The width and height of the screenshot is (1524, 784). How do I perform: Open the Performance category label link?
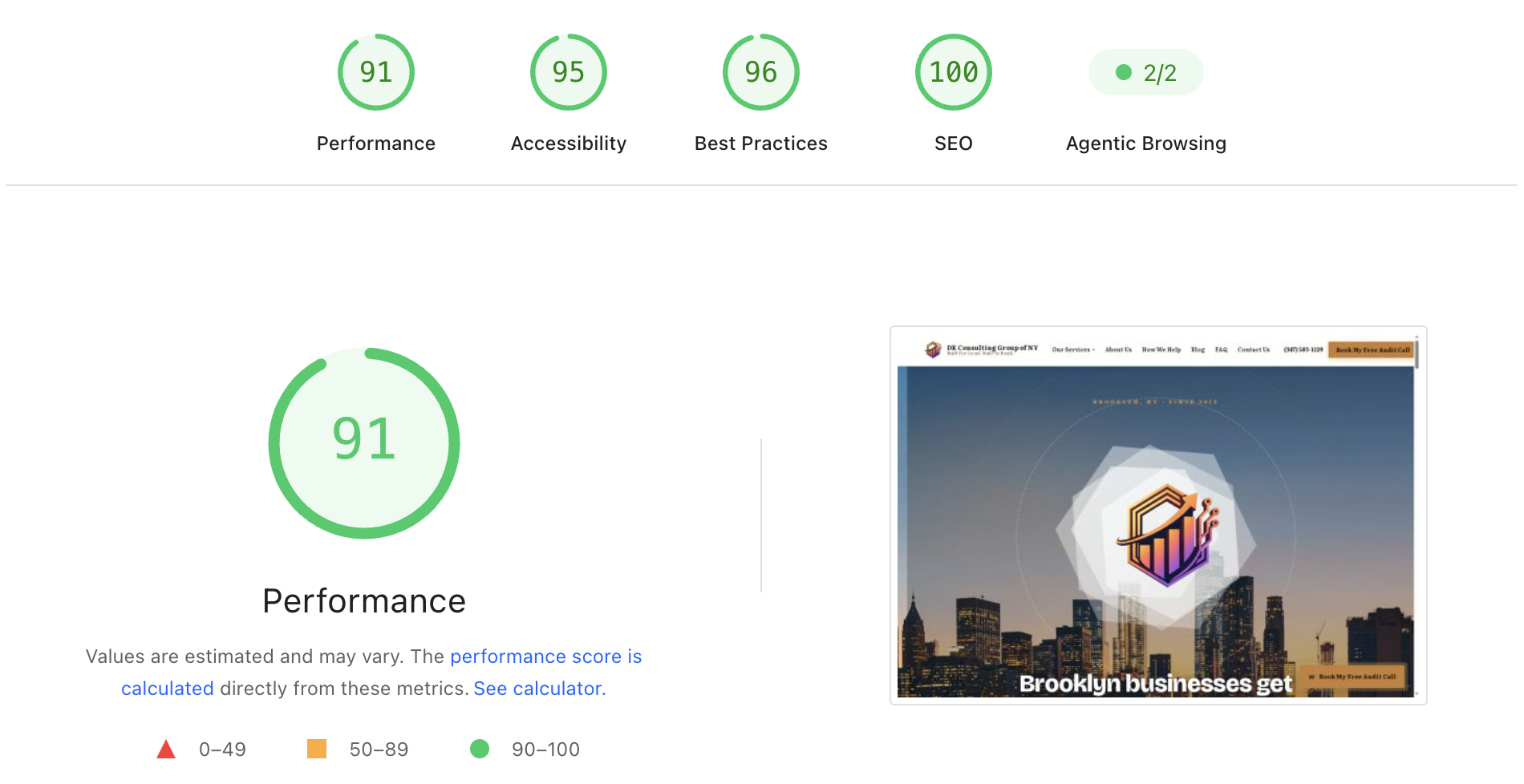coord(376,143)
